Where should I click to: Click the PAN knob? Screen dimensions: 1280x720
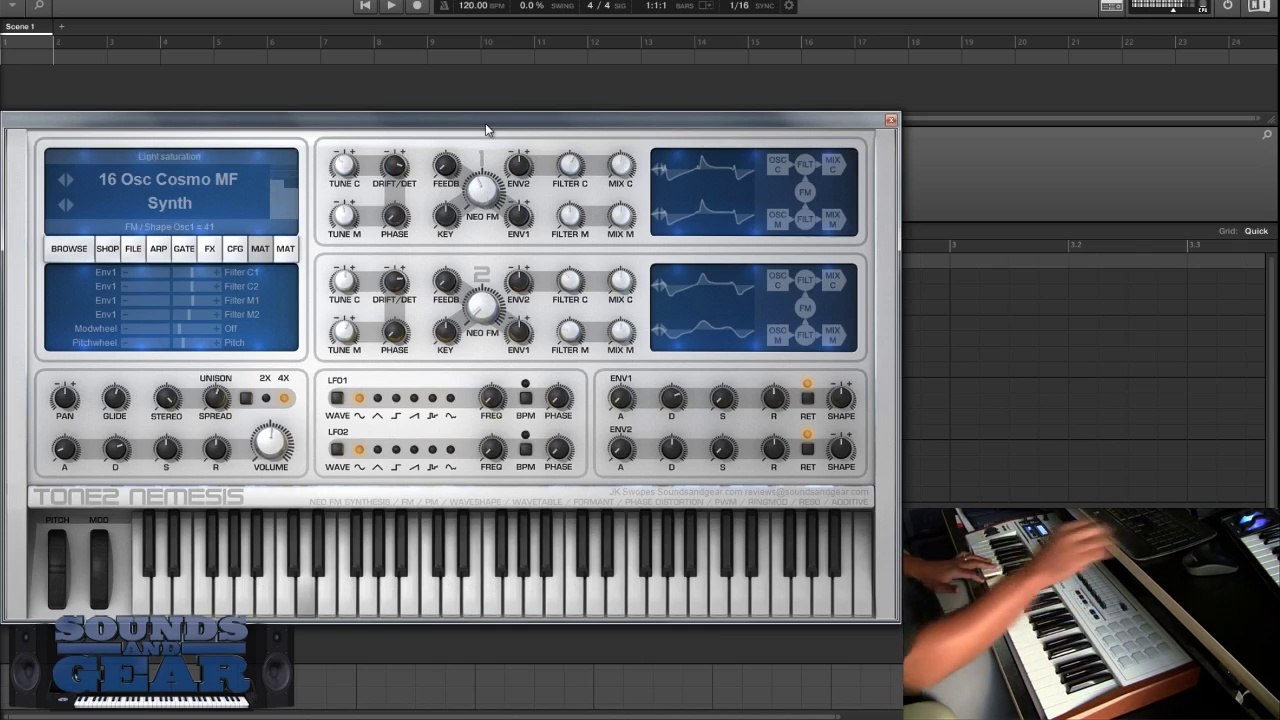coord(65,399)
